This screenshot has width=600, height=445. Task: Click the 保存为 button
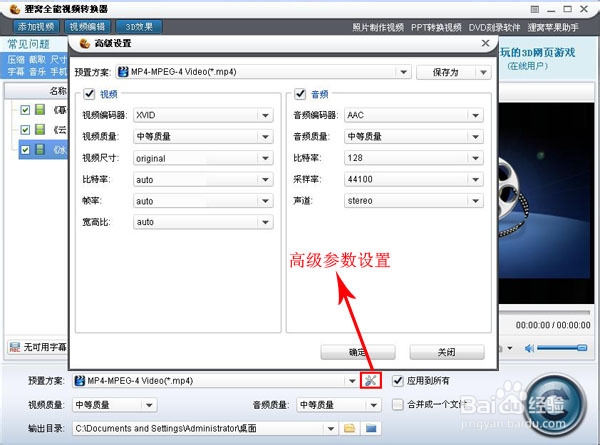click(446, 72)
